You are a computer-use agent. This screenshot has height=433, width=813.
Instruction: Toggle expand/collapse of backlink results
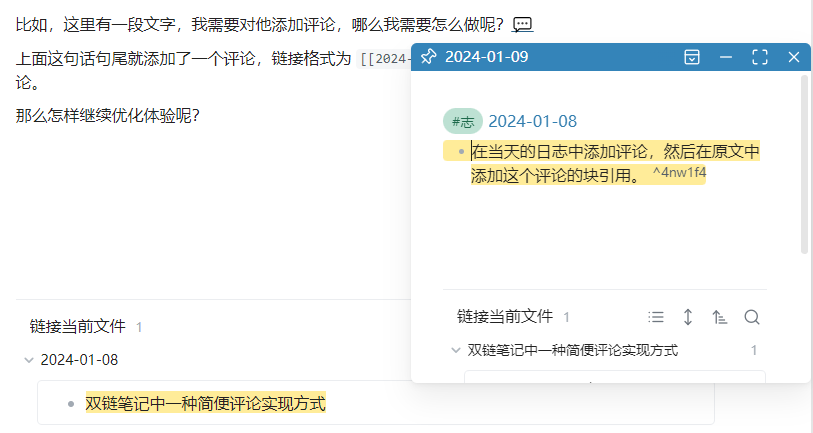click(x=688, y=317)
